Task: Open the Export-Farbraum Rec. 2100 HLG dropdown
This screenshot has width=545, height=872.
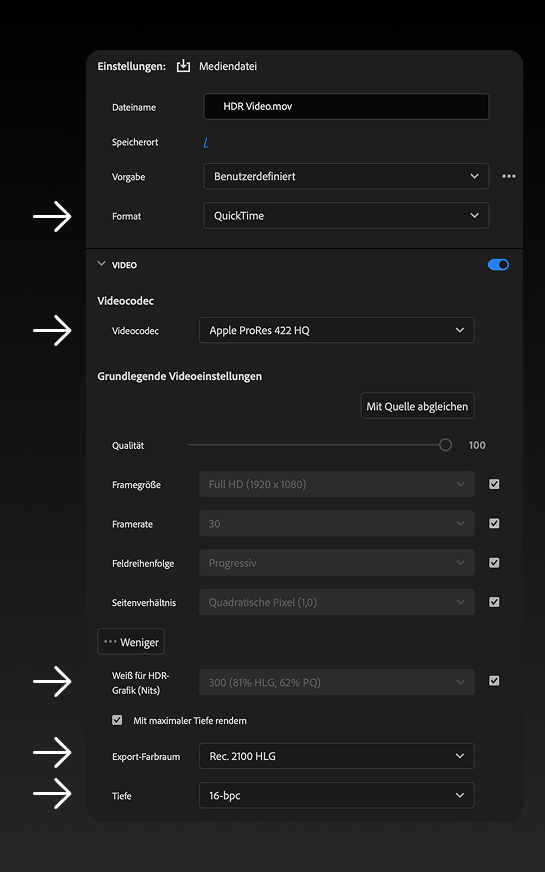Action: coord(336,756)
